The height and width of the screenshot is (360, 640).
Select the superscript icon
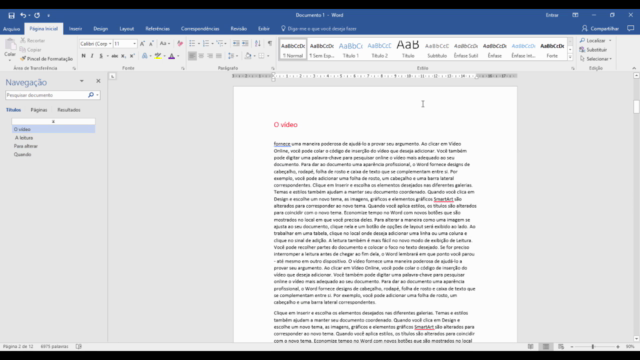132,56
